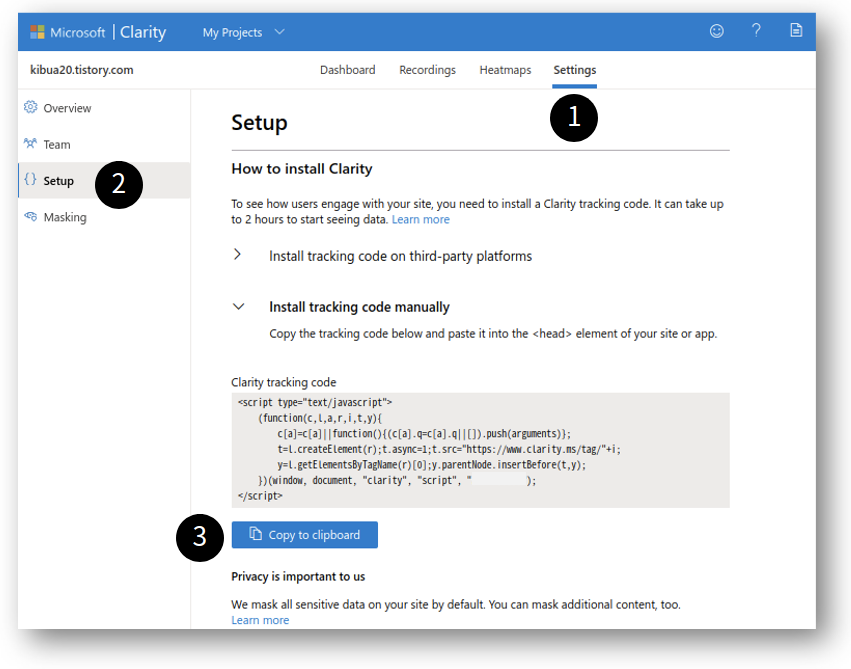The image size is (851, 669).
Task: Click the Masking icon in sidebar
Action: pyautogui.click(x=30, y=216)
